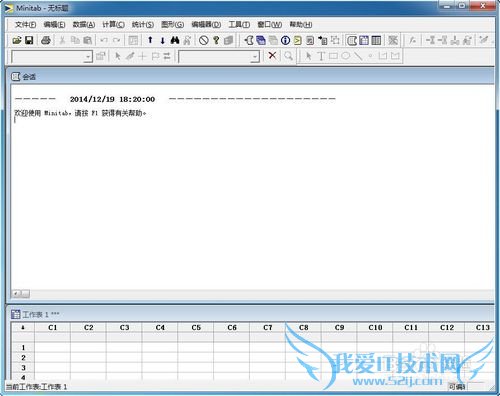Click the 工作表 1 worksheet title bar
This screenshot has width=500, height=396.
point(250,314)
